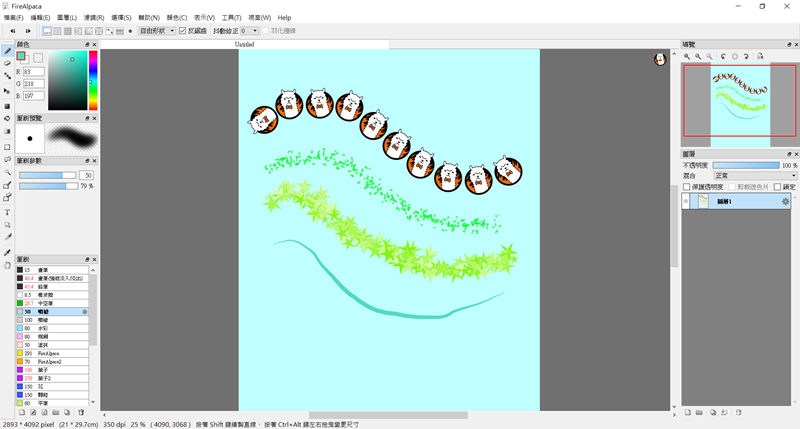Enable the 鎖定 lock checkbox
This screenshot has width=800, height=429.
pyautogui.click(x=777, y=187)
